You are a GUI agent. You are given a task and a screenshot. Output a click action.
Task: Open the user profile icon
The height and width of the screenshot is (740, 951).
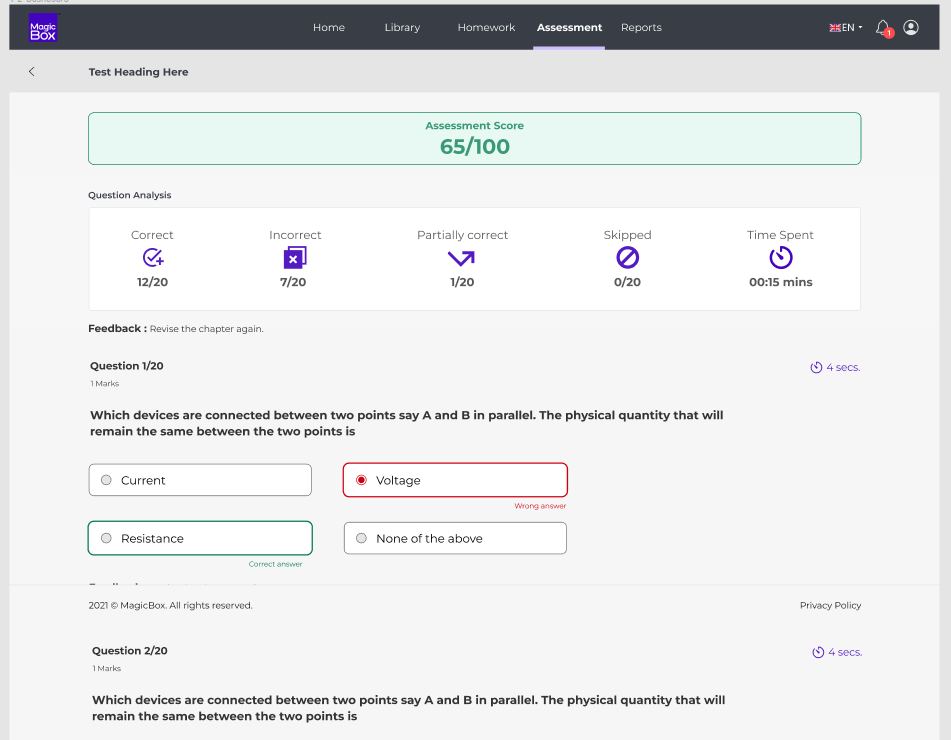coord(910,27)
